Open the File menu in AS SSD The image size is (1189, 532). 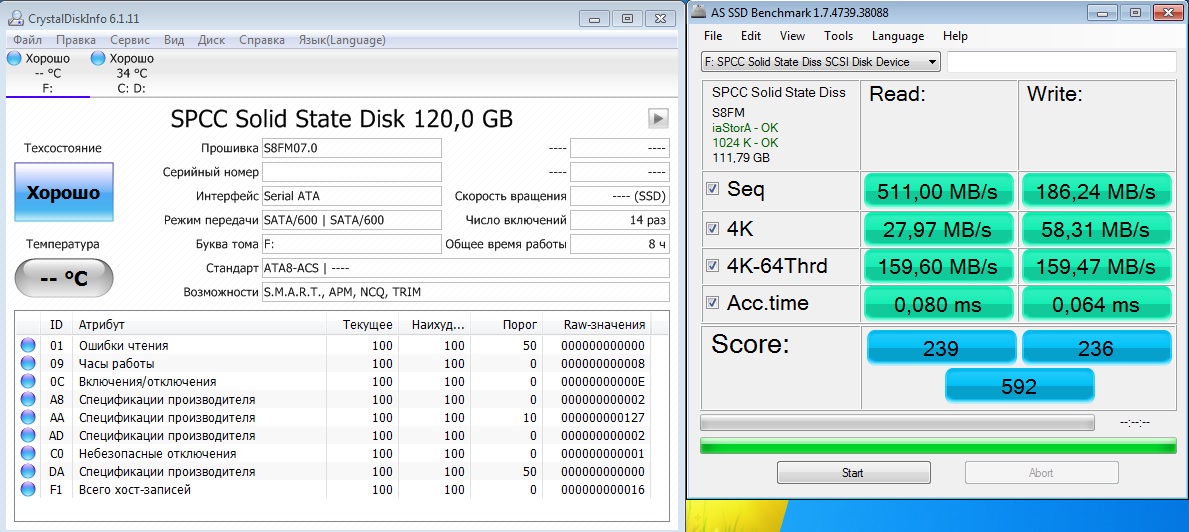(713, 36)
